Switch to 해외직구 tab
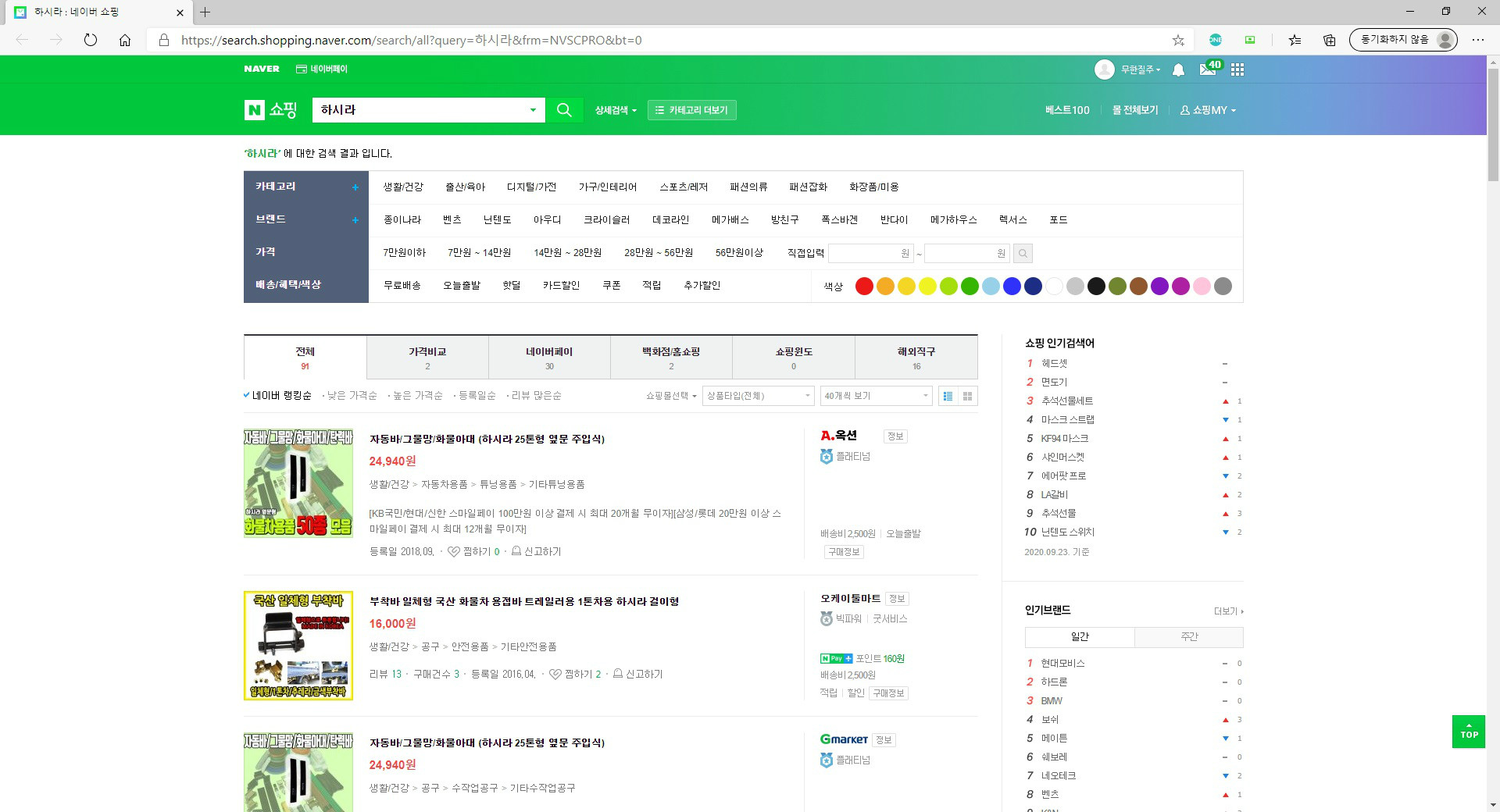This screenshot has width=1500, height=812. coord(916,358)
